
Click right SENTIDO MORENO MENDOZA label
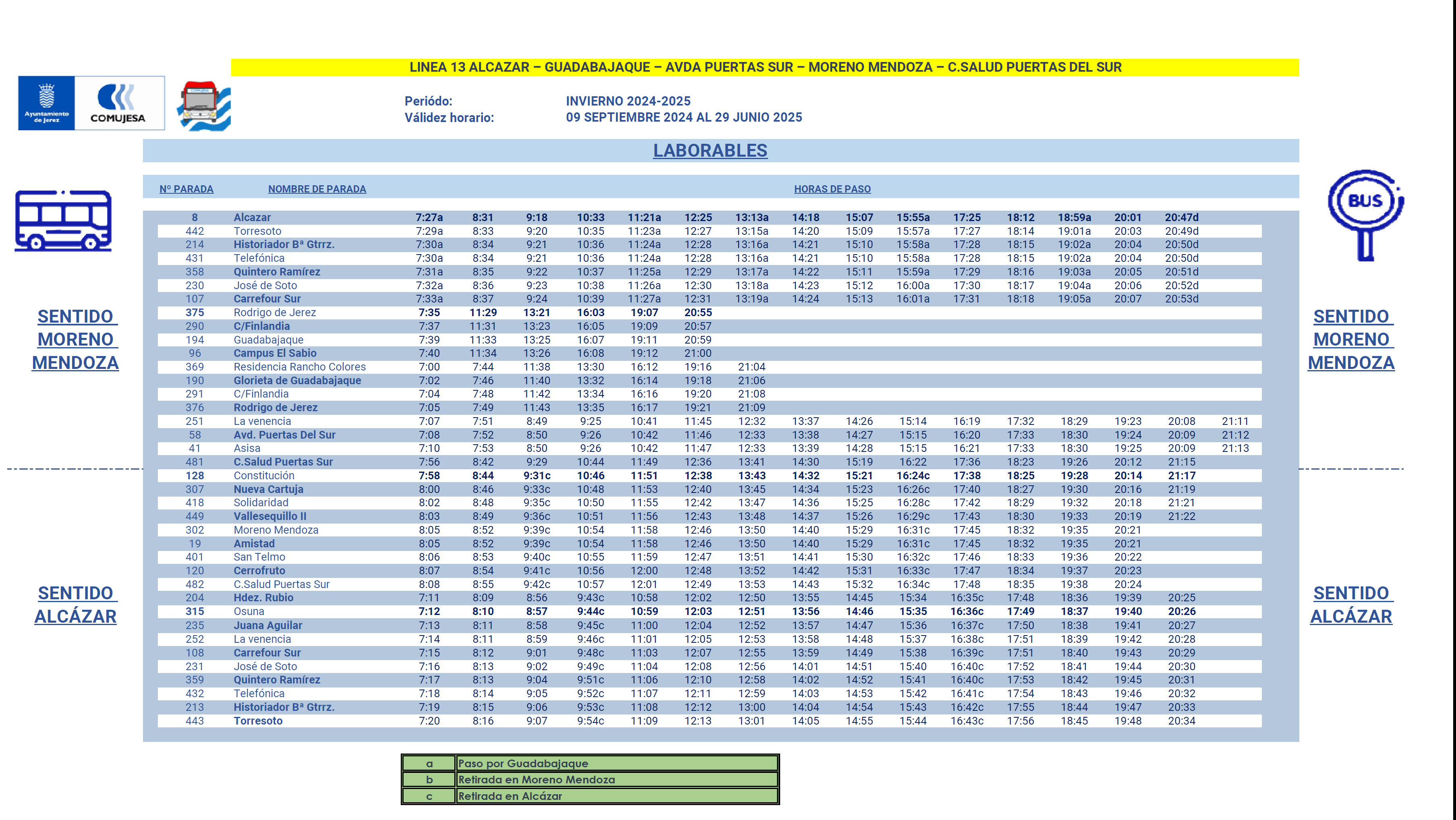(x=1351, y=339)
